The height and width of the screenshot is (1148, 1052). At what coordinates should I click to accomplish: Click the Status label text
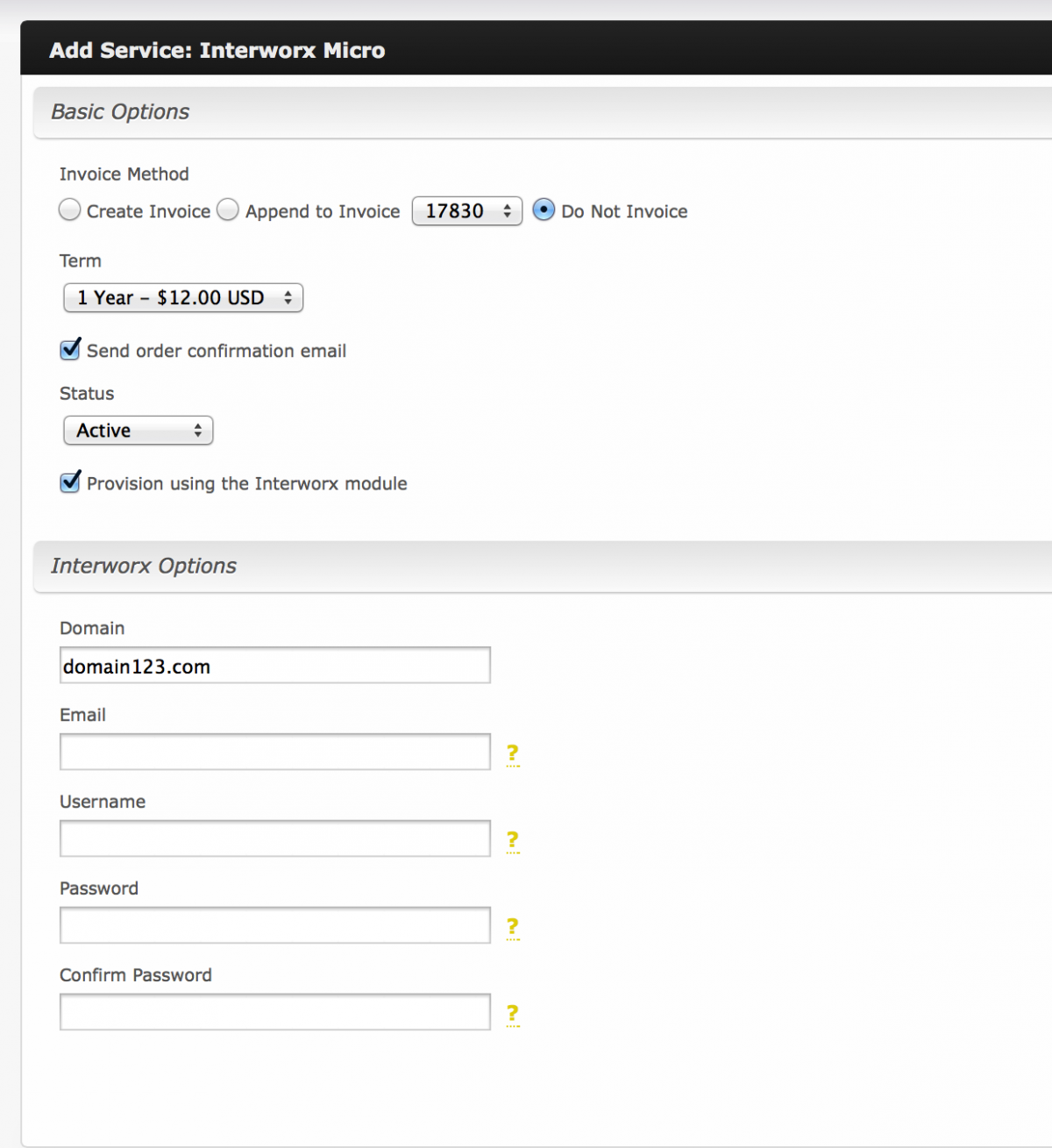[x=87, y=394]
